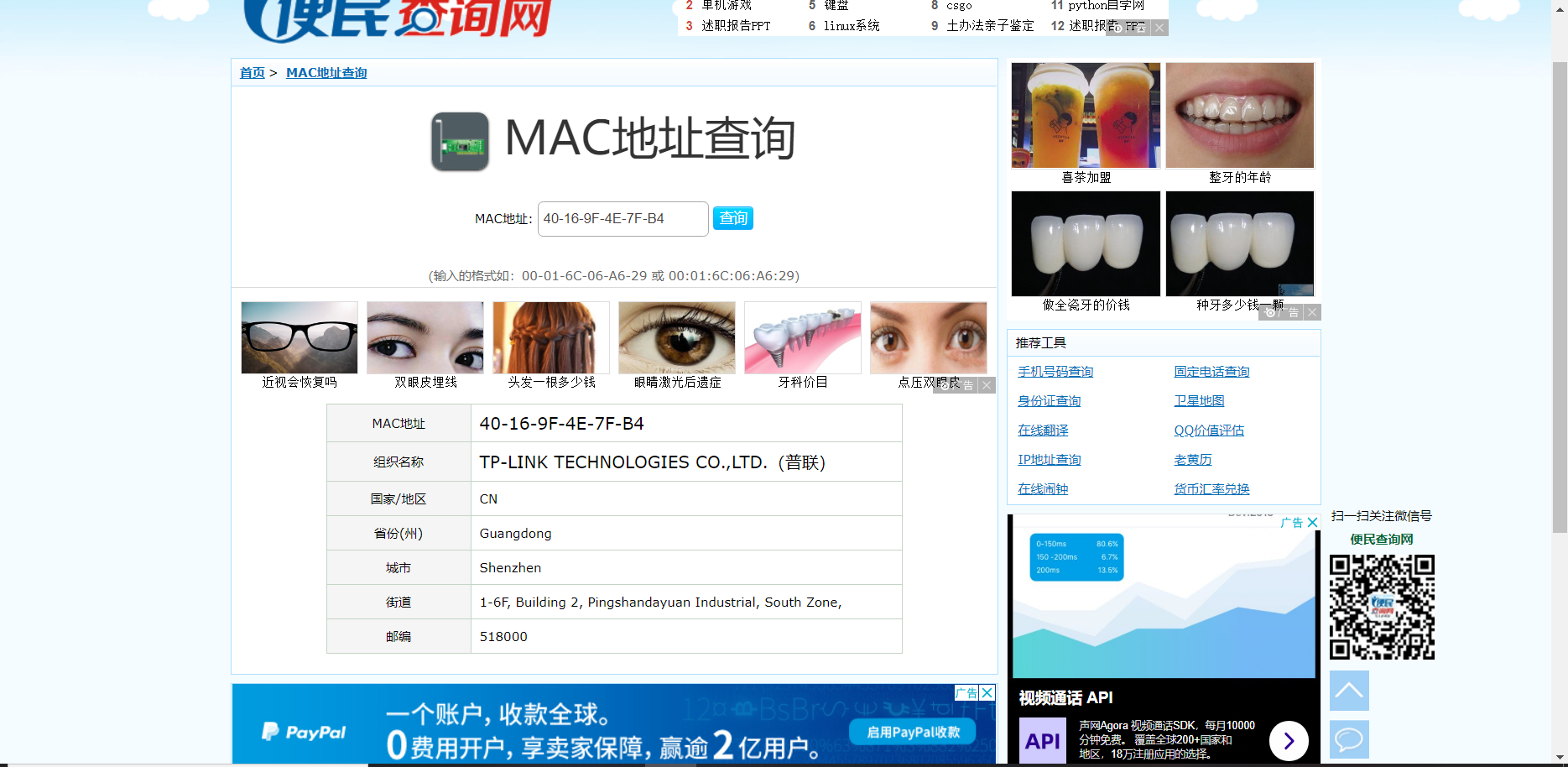
Task: Click the Shenzhen city value
Action: [510, 568]
